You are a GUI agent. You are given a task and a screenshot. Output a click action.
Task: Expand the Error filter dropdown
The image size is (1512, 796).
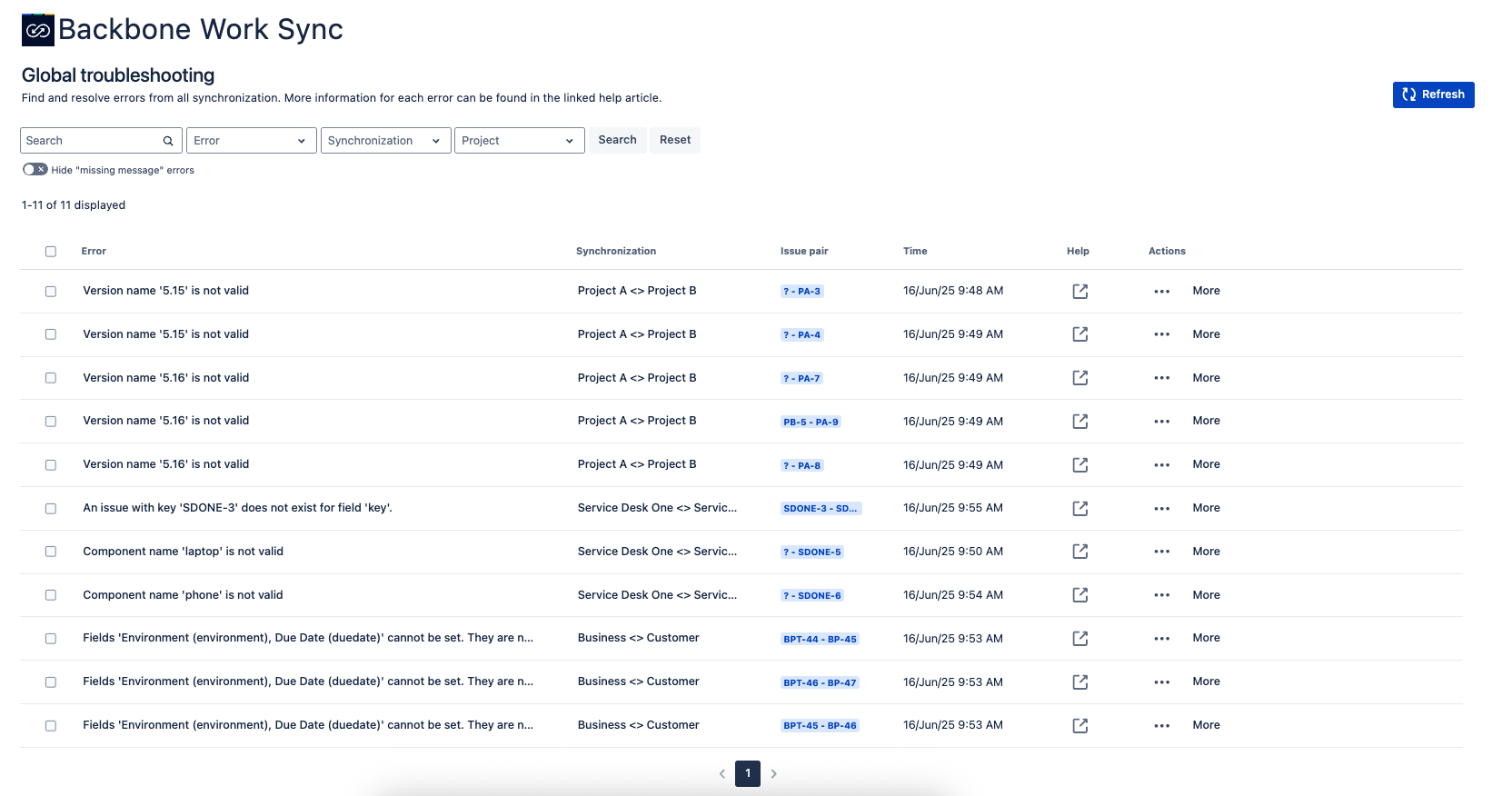click(251, 141)
